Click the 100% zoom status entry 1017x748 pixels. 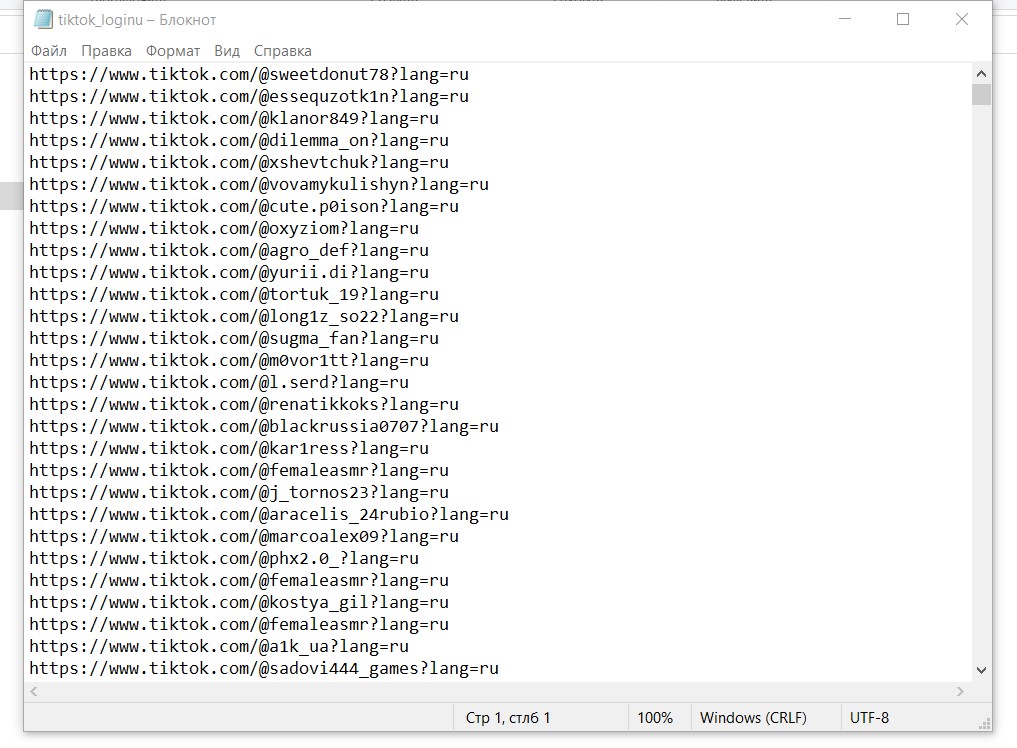coord(655,718)
